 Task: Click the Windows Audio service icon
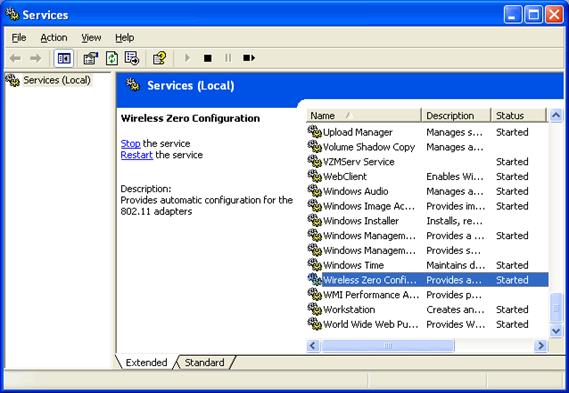[x=315, y=191]
